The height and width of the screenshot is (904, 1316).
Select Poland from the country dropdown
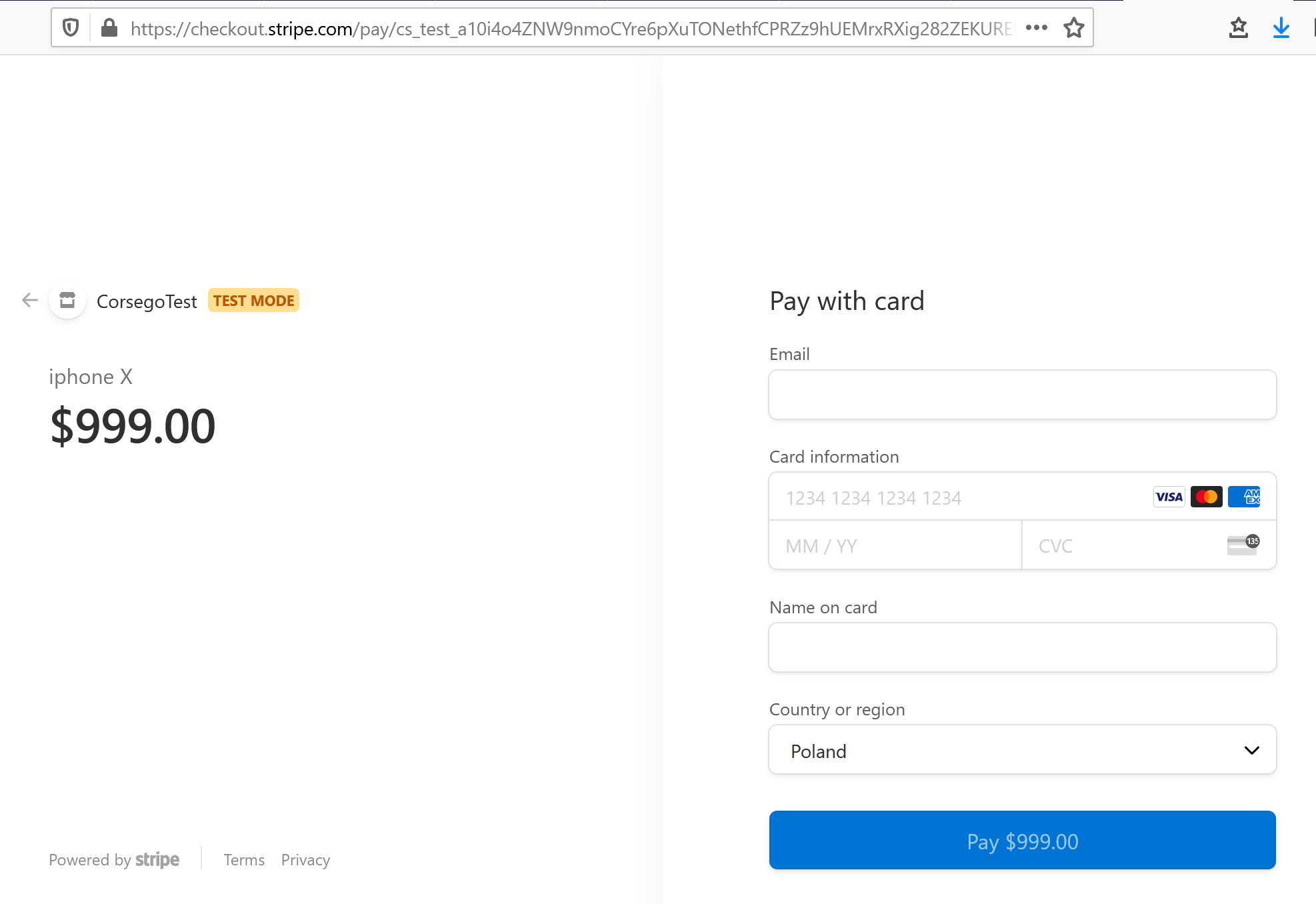pyautogui.click(x=1022, y=751)
